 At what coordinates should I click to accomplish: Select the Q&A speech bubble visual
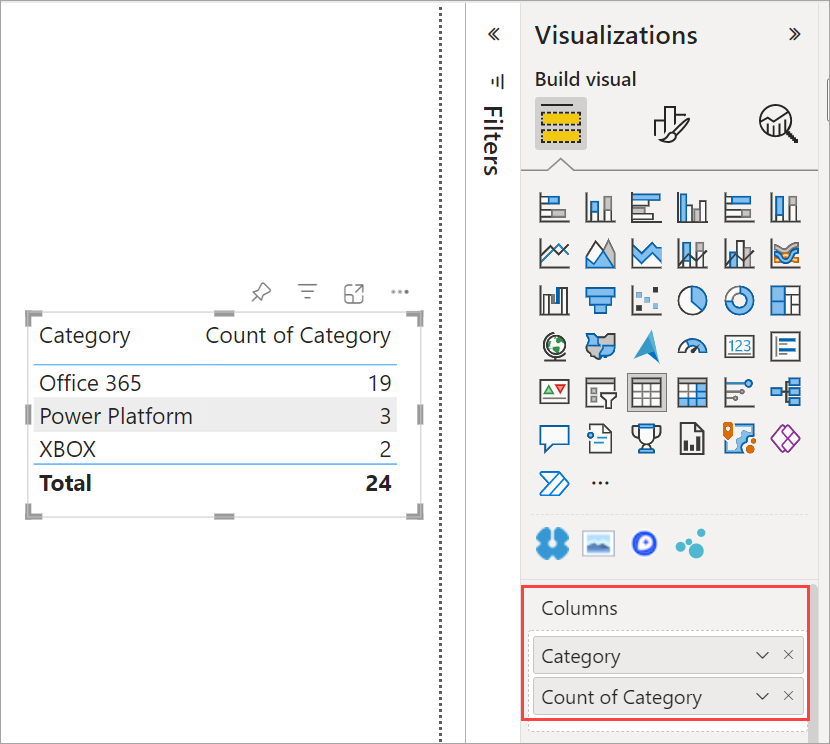pyautogui.click(x=554, y=439)
